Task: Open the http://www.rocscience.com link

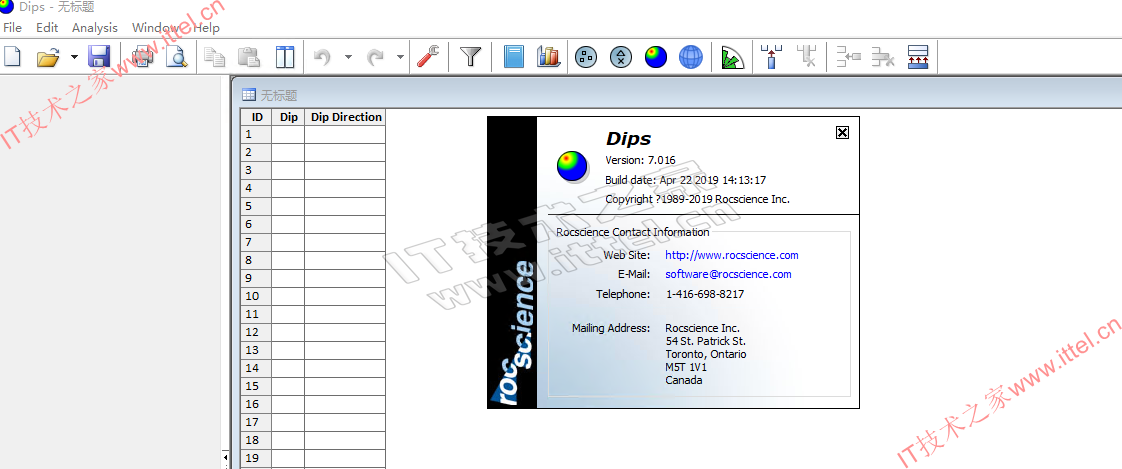Action: (x=732, y=255)
